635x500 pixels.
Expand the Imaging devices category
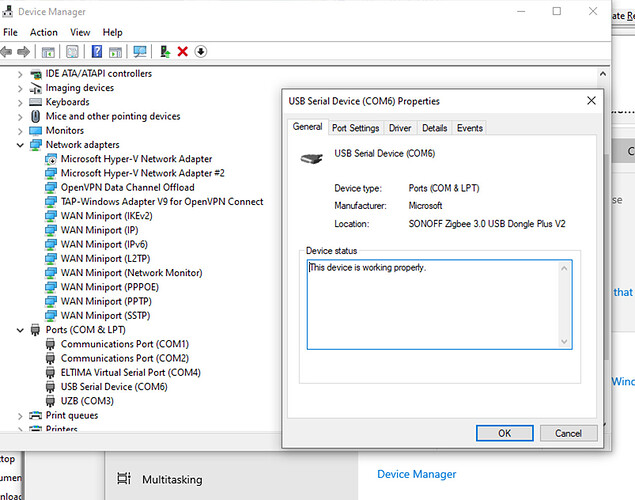point(21,88)
